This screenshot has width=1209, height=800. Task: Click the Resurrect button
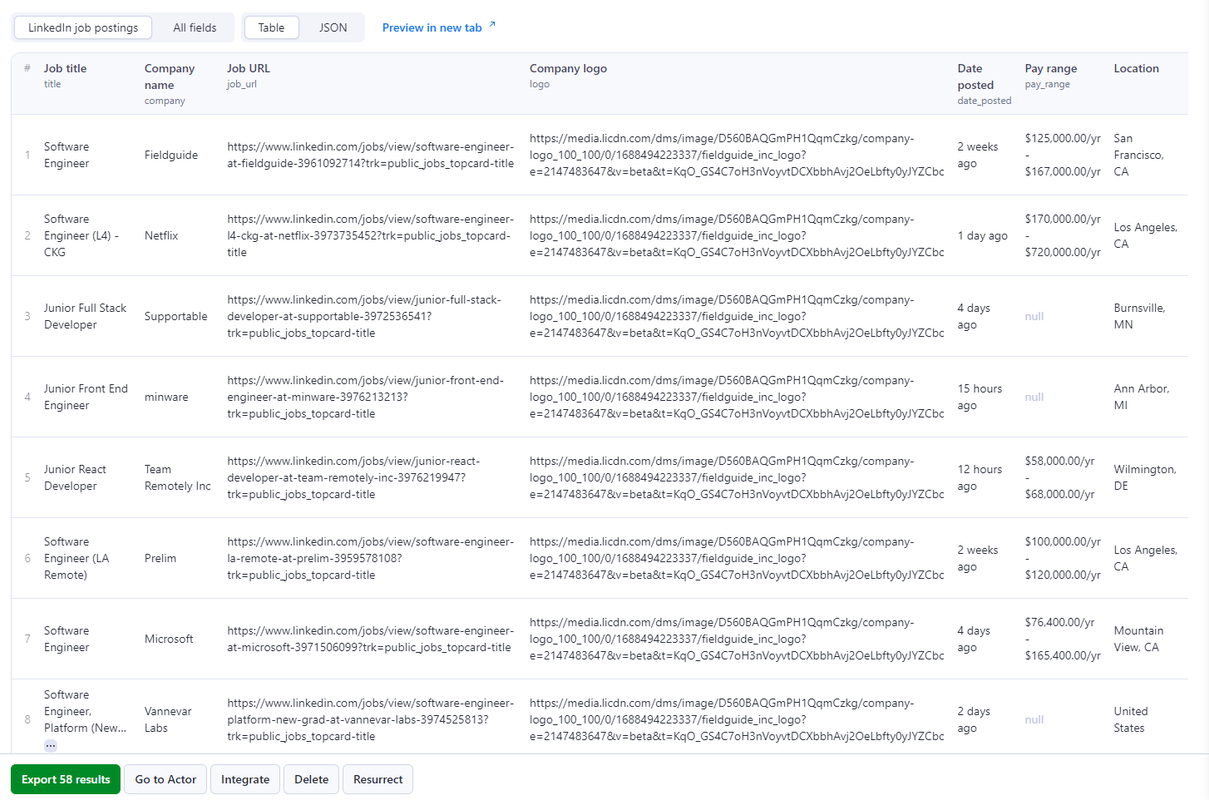(378, 780)
